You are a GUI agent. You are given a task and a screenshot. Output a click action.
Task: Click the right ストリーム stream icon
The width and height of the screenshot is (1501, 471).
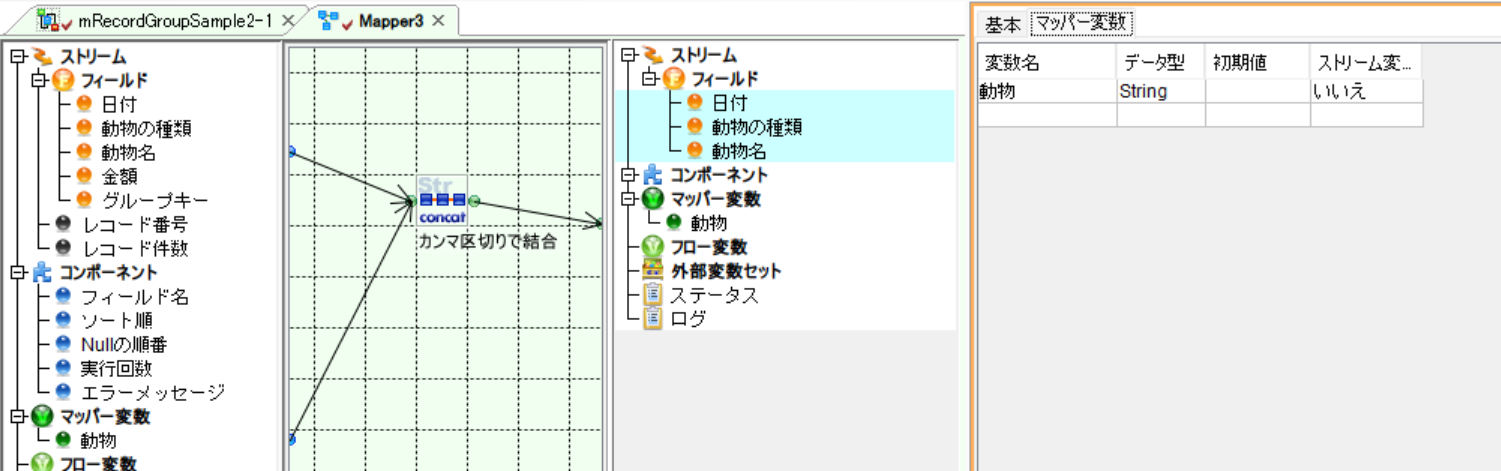click(651, 55)
